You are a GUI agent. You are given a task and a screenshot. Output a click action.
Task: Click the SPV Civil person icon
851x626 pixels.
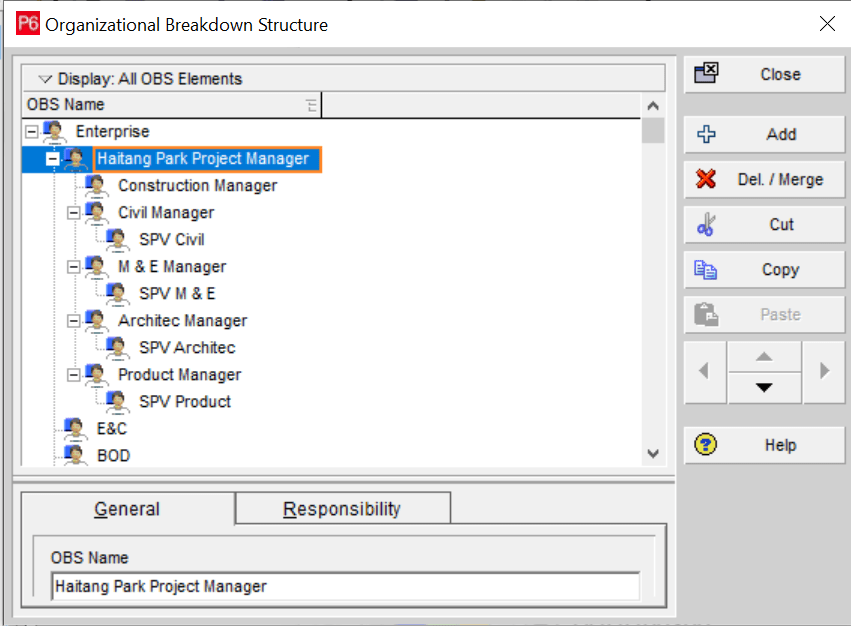[x=117, y=239]
